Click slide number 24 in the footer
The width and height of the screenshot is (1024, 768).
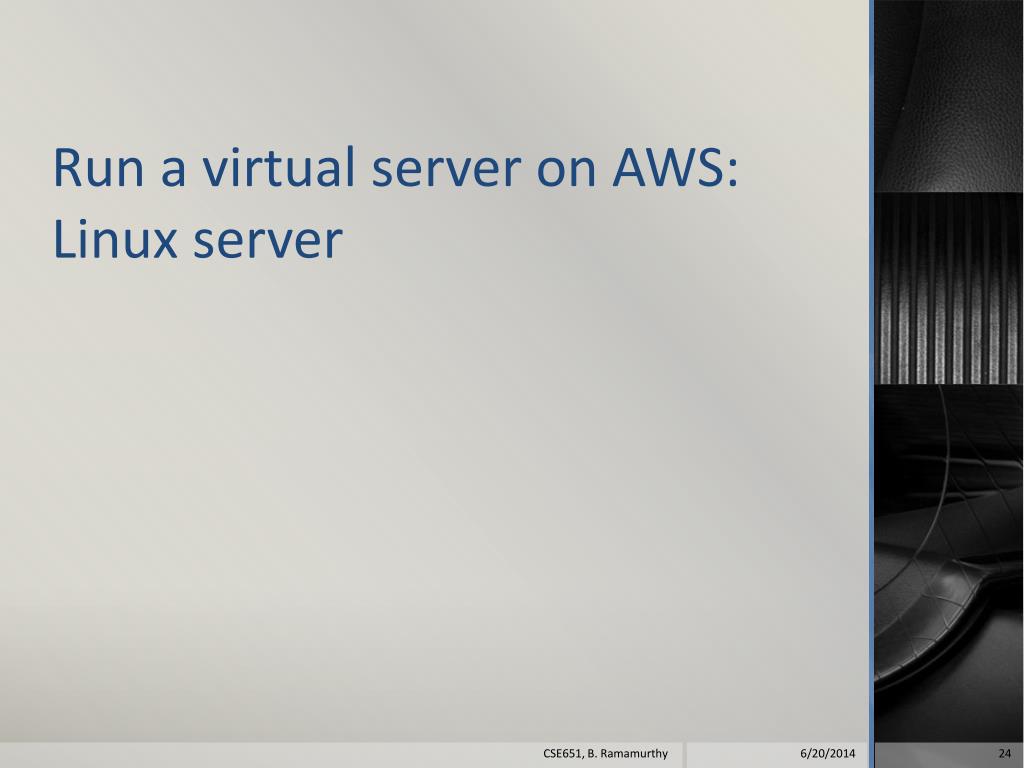(1004, 753)
